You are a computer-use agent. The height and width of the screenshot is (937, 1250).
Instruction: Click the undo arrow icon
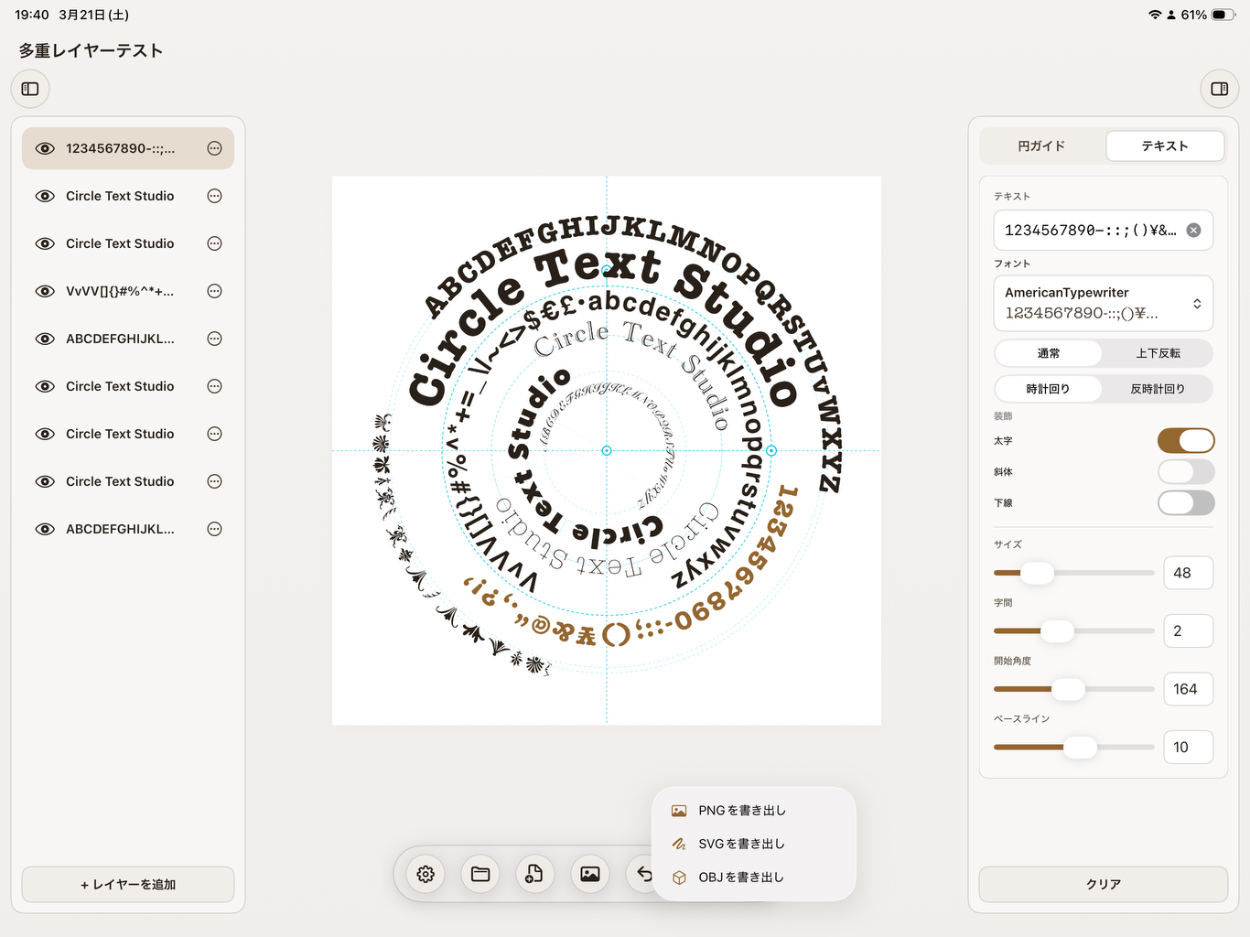click(x=643, y=874)
